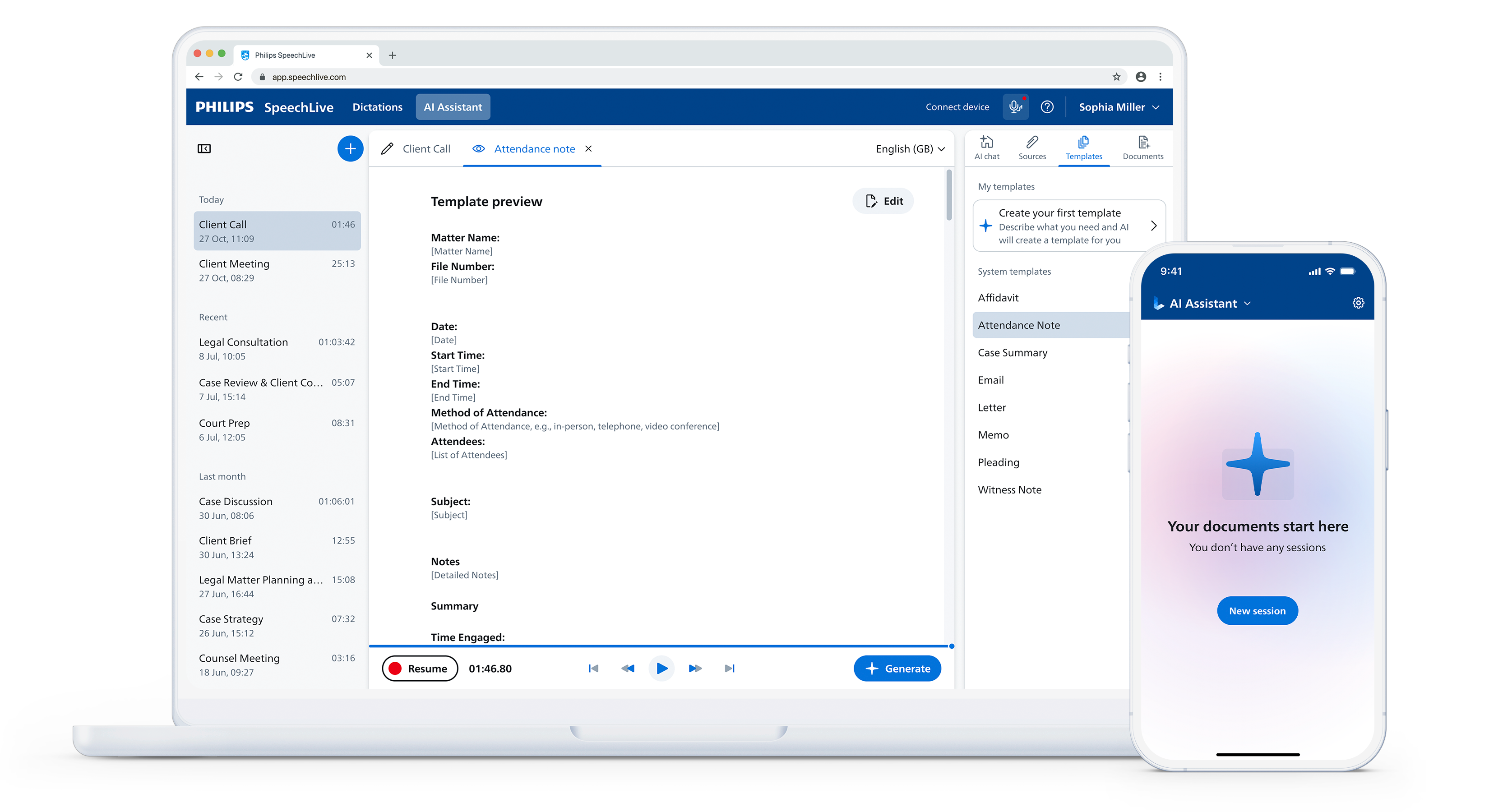The height and width of the screenshot is (812, 1489).
Task: Click the playback progress slider handle
Action: click(x=951, y=646)
